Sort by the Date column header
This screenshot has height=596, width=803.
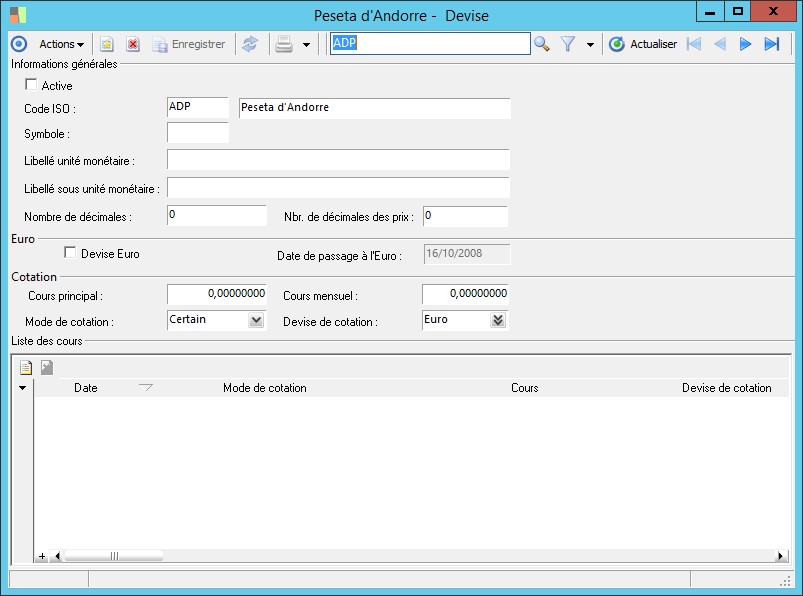click(86, 388)
